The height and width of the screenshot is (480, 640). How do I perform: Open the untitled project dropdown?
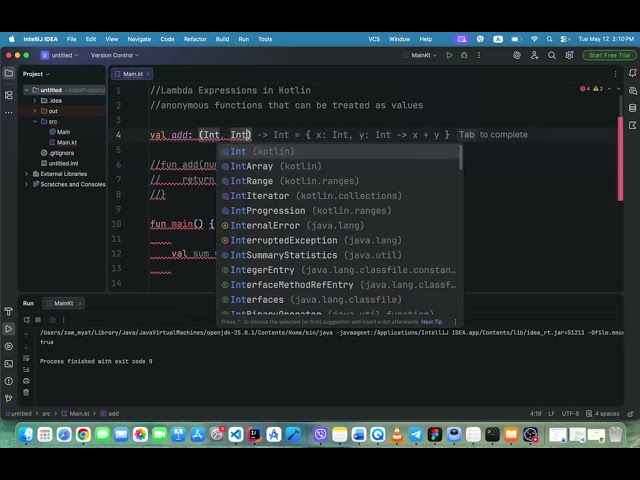pyautogui.click(x=60, y=55)
